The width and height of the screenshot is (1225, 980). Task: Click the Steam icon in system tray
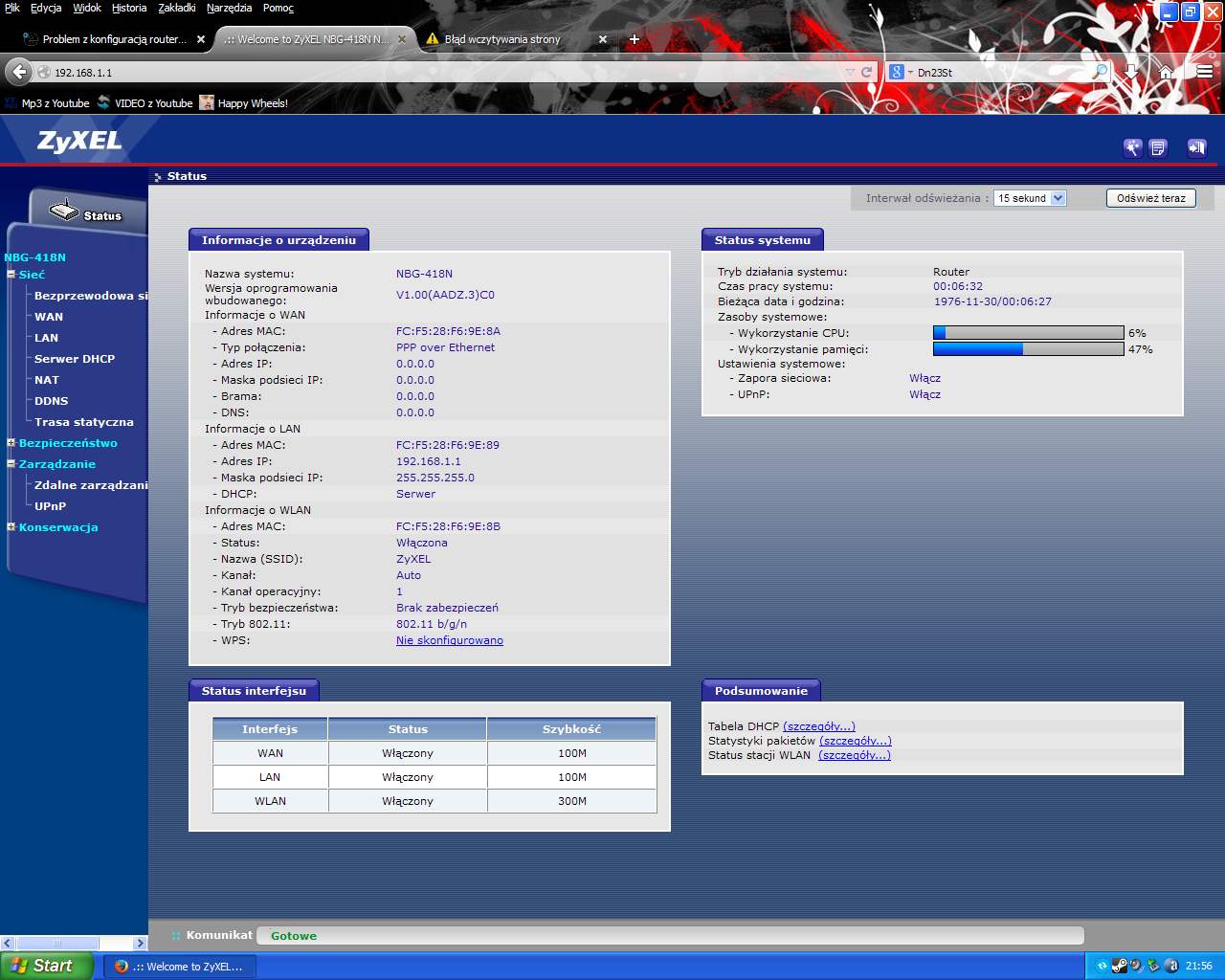coord(1119,966)
